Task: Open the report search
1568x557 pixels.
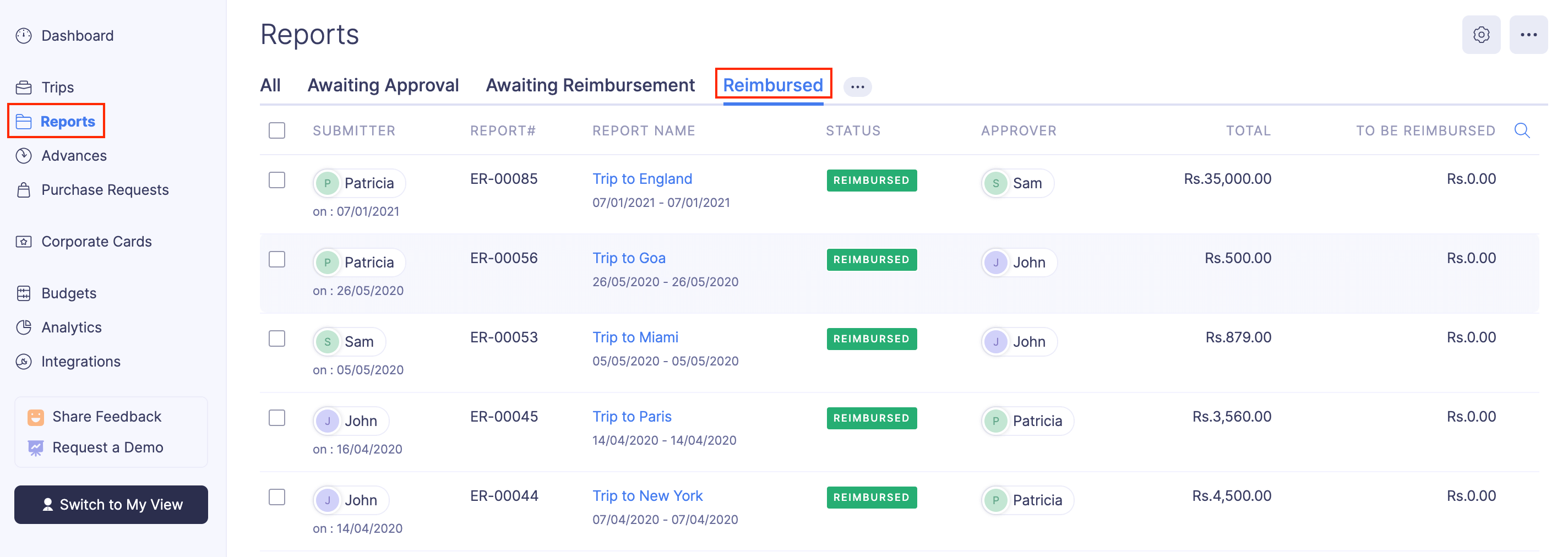Action: click(x=1522, y=130)
